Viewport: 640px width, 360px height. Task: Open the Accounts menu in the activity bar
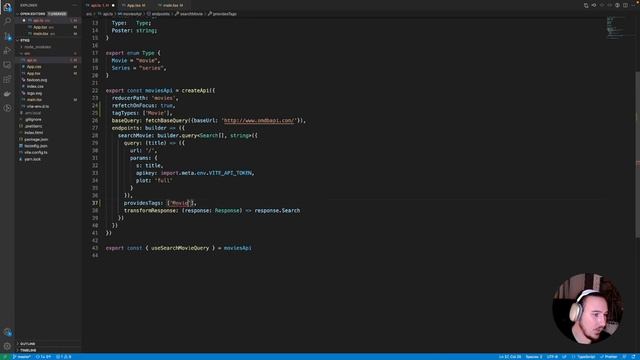click(x=7, y=332)
